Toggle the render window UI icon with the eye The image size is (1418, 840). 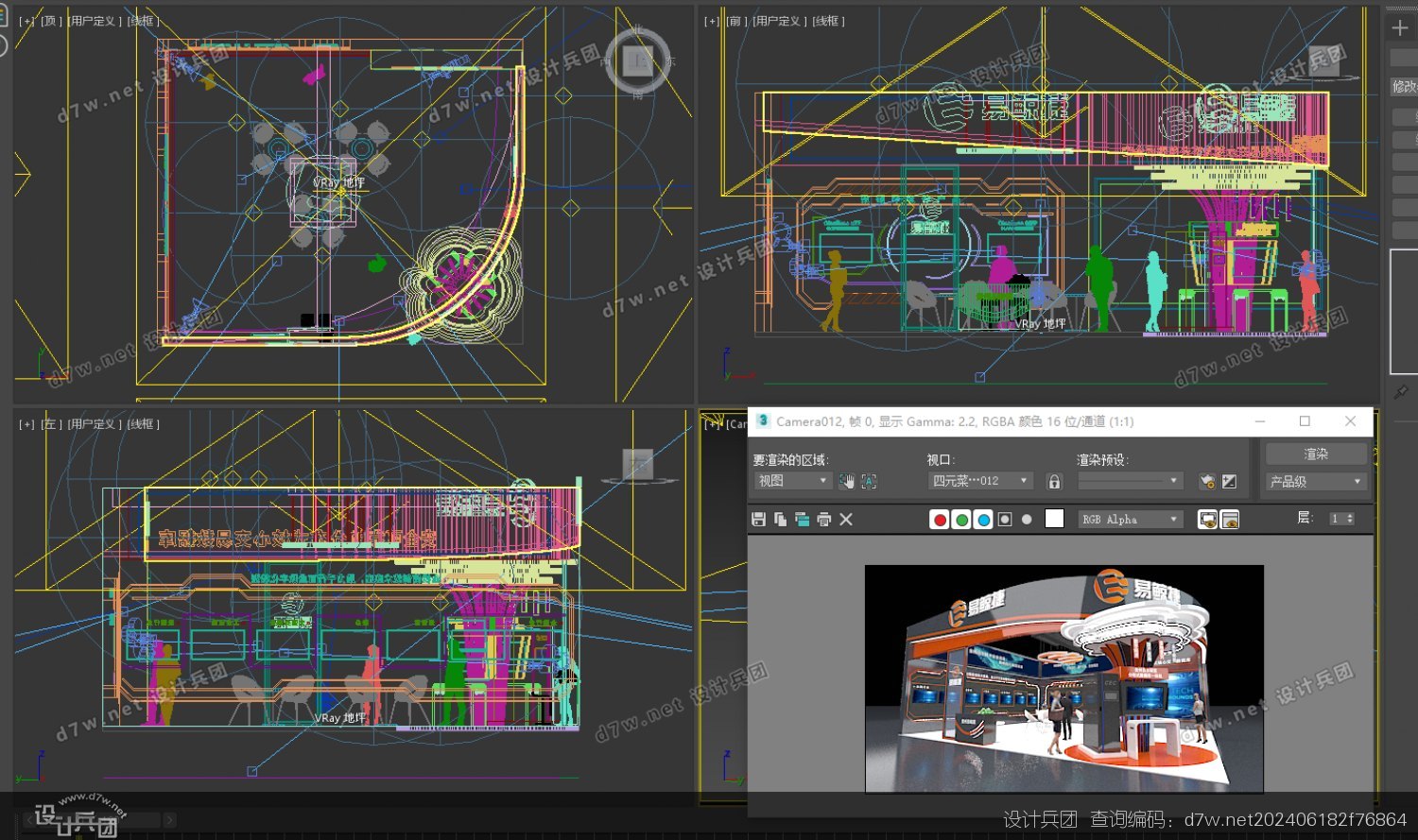[x=1230, y=519]
